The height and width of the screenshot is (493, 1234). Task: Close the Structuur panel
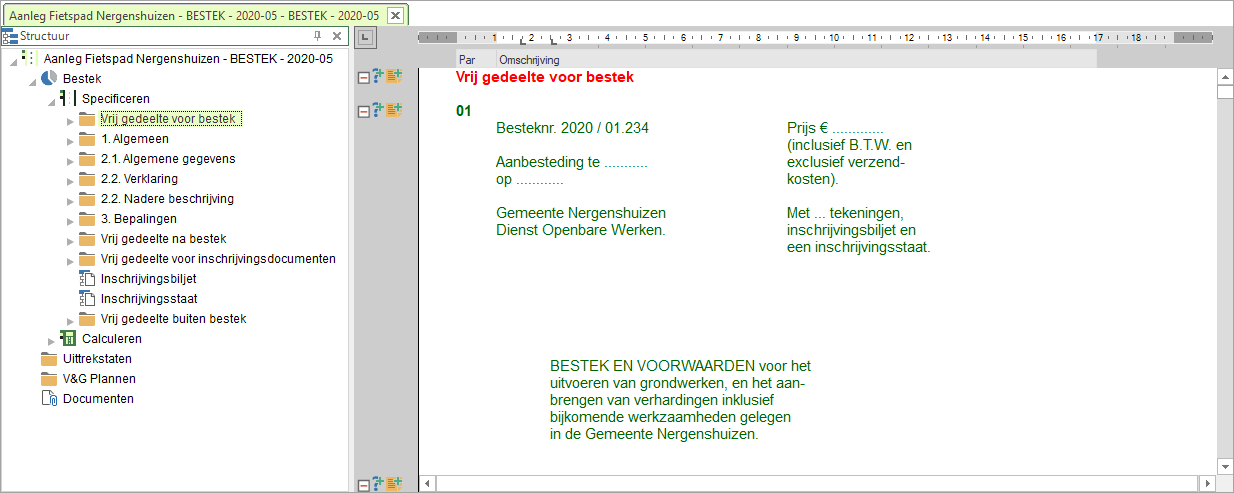[337, 36]
